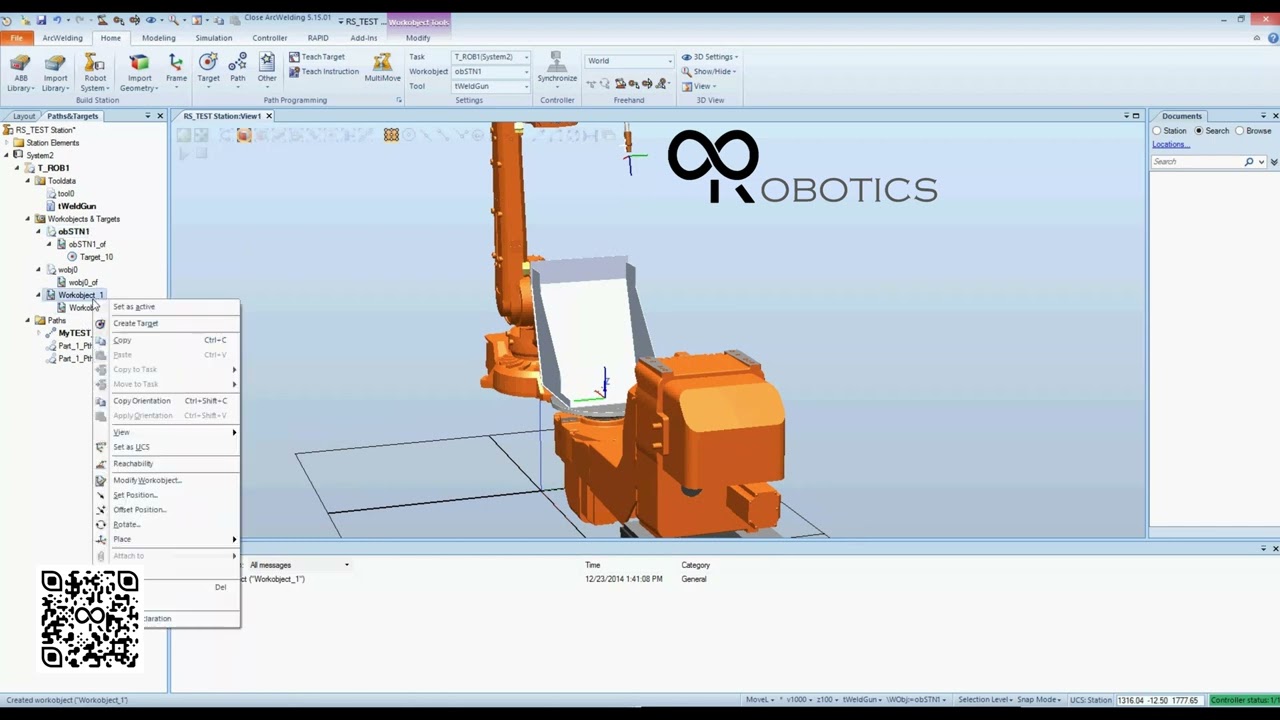Click the tWeldGun tool icon in tree

tap(51, 206)
